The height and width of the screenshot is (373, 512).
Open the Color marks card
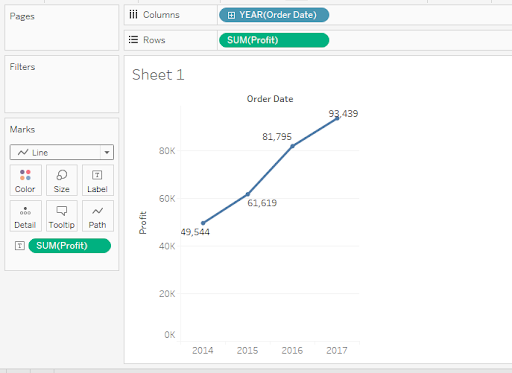coord(25,180)
